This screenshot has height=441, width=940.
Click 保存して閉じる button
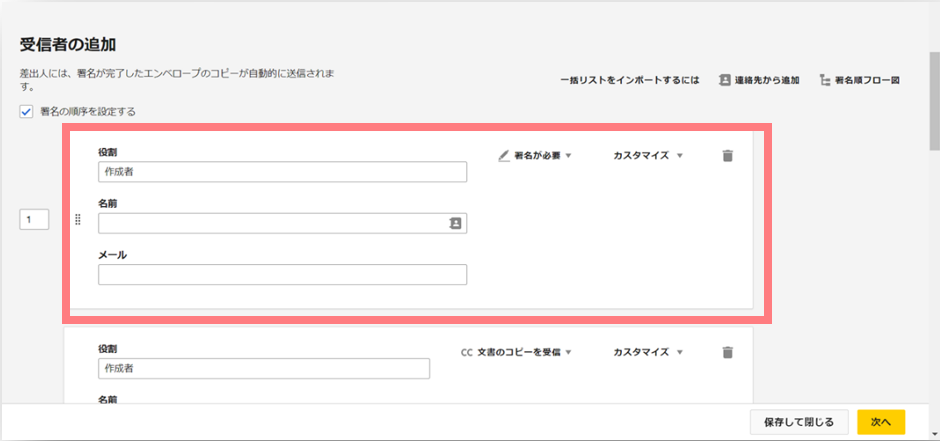(799, 422)
